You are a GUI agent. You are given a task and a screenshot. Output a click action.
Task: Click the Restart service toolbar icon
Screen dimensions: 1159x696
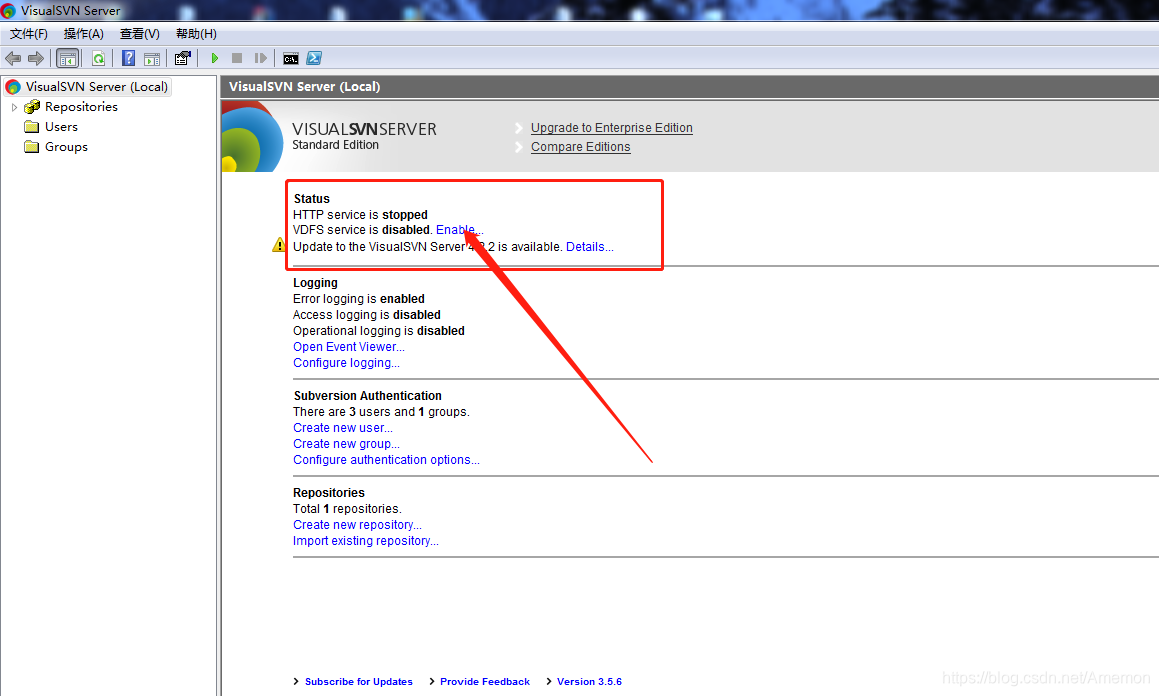click(260, 58)
